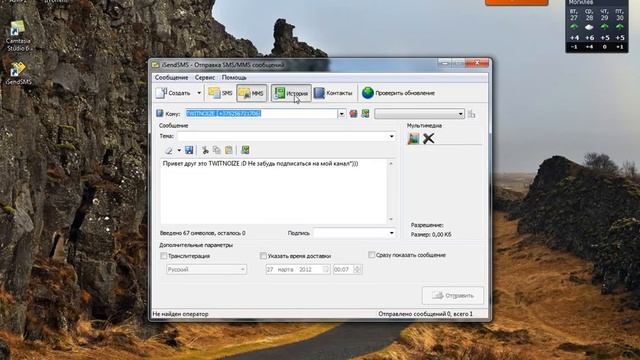Click the eraser clear icon in message toolbar

[x=168, y=150]
